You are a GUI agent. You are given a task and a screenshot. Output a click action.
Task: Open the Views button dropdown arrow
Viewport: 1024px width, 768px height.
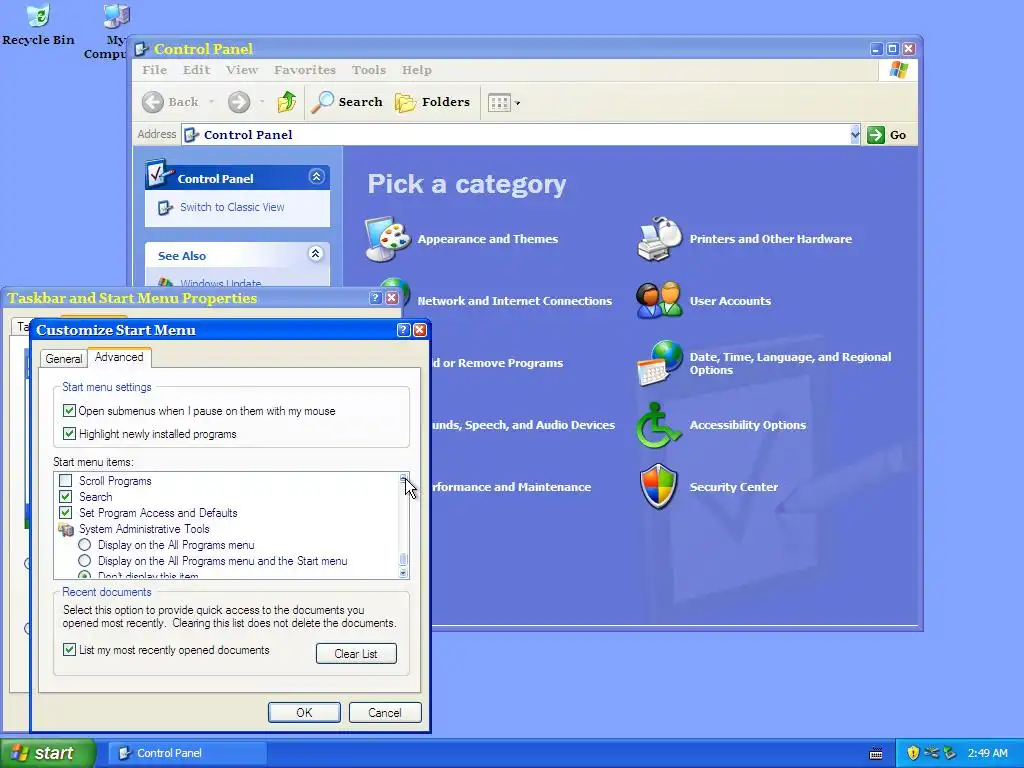pos(518,103)
